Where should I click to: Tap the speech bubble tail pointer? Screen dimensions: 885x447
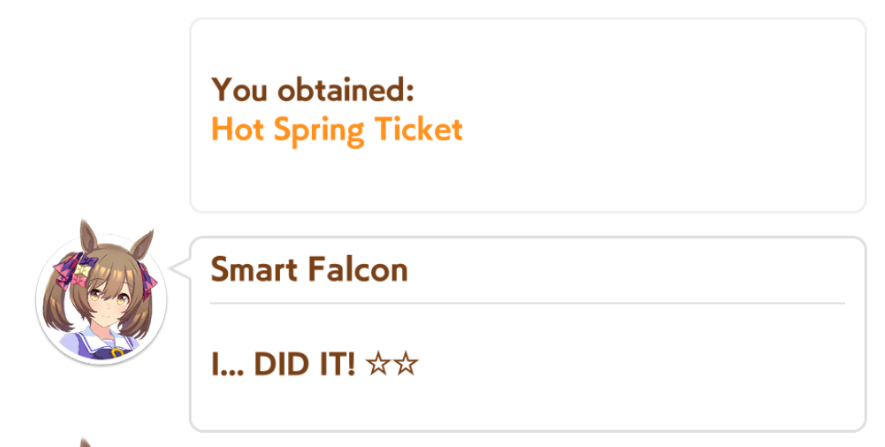click(x=181, y=269)
